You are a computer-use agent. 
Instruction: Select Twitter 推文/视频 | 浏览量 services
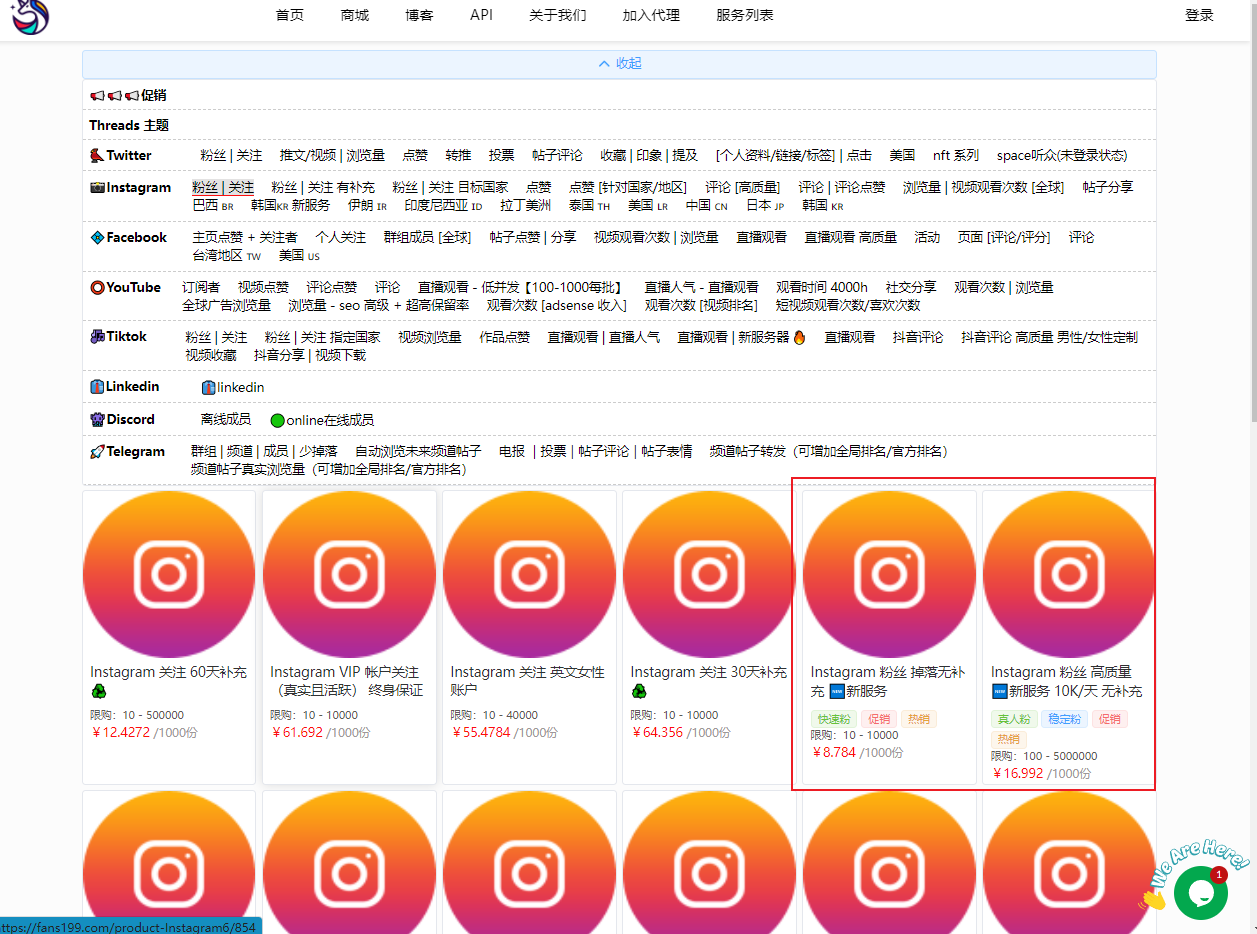[332, 156]
